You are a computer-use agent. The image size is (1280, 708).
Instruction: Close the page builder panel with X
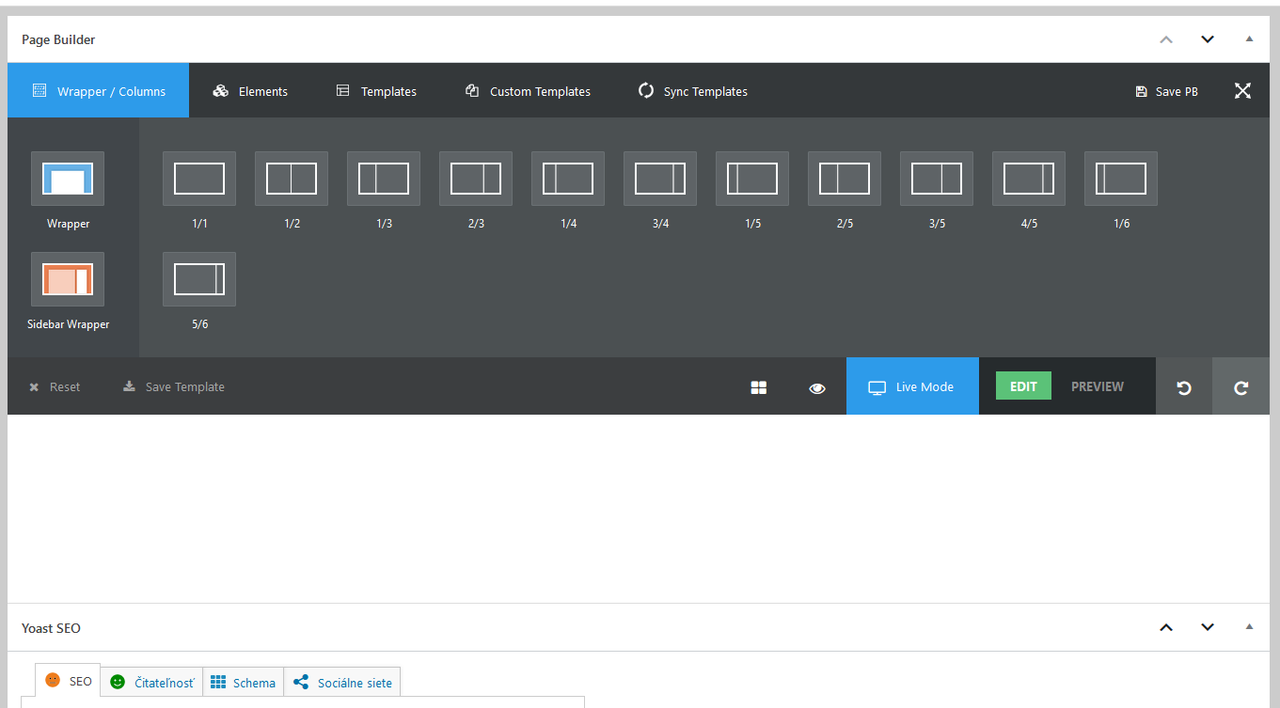click(1242, 91)
